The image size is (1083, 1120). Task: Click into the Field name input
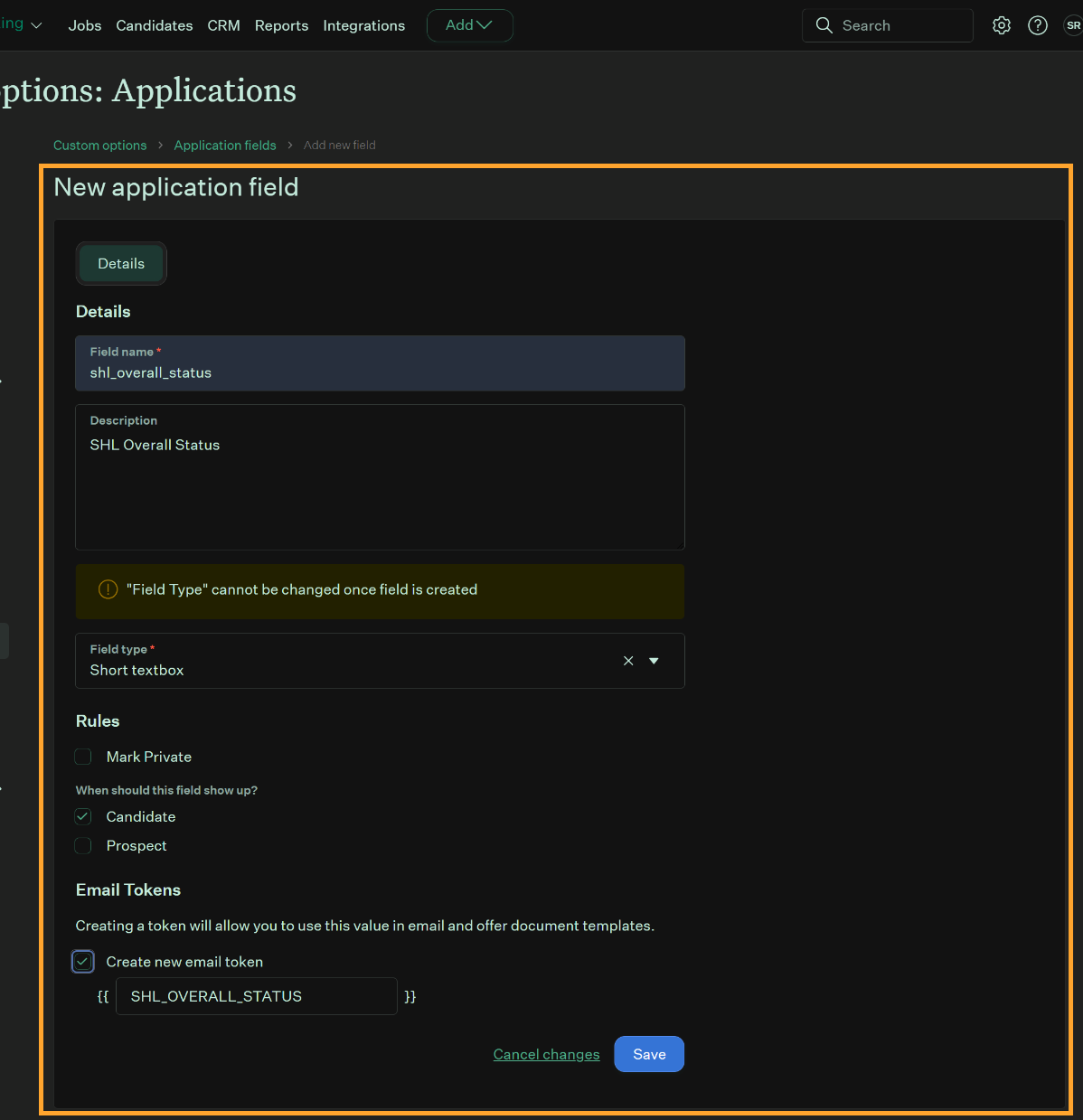pos(380,363)
